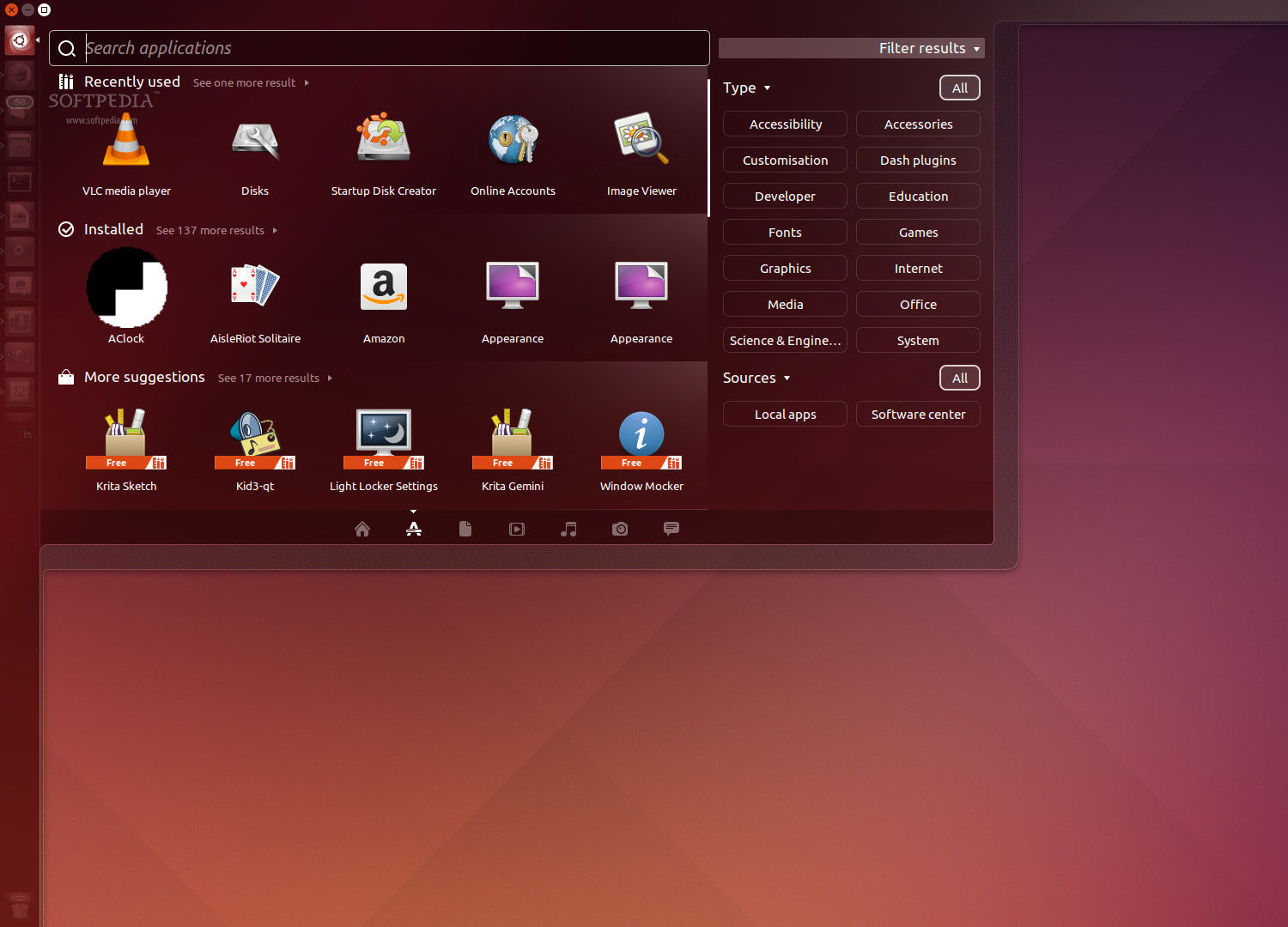The width and height of the screenshot is (1288, 927).
Task: Switch to the Music lens
Action: (568, 529)
